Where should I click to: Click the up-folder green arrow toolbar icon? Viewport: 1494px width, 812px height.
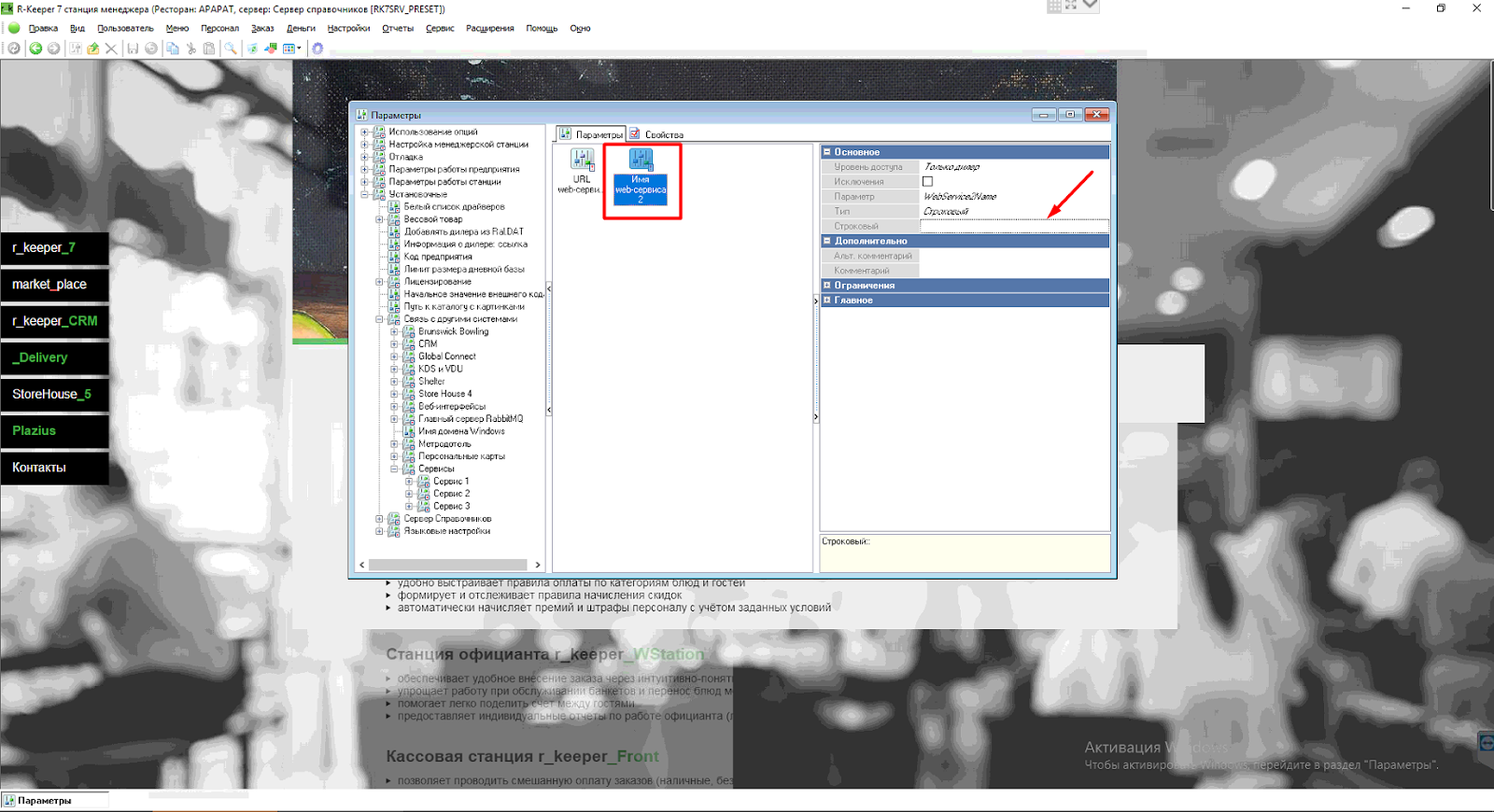click(x=93, y=49)
